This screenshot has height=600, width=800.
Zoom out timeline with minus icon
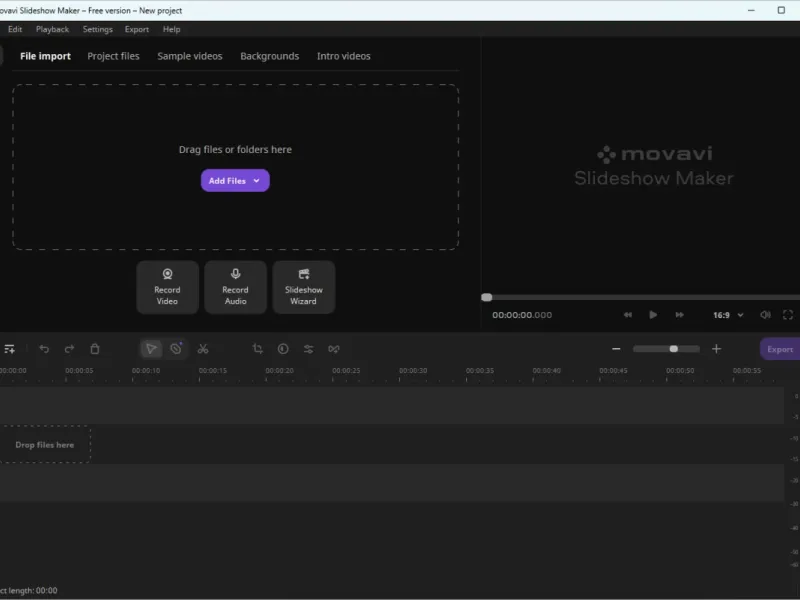[616, 349]
